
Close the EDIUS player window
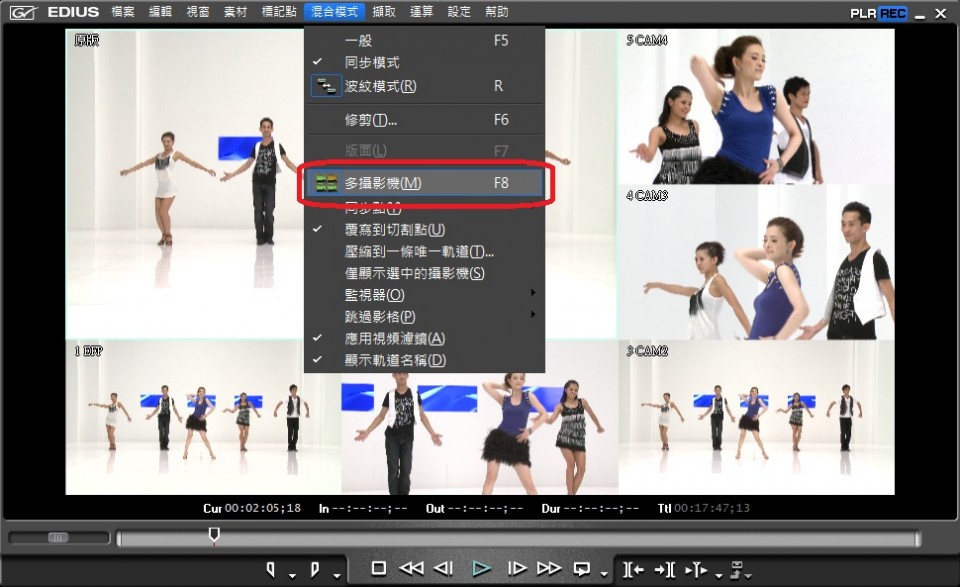(940, 13)
